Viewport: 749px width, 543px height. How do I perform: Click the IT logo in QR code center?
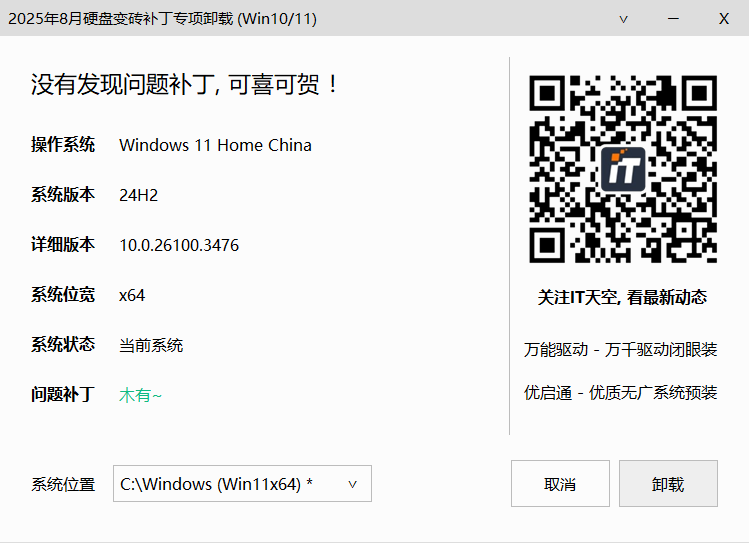pos(623,169)
